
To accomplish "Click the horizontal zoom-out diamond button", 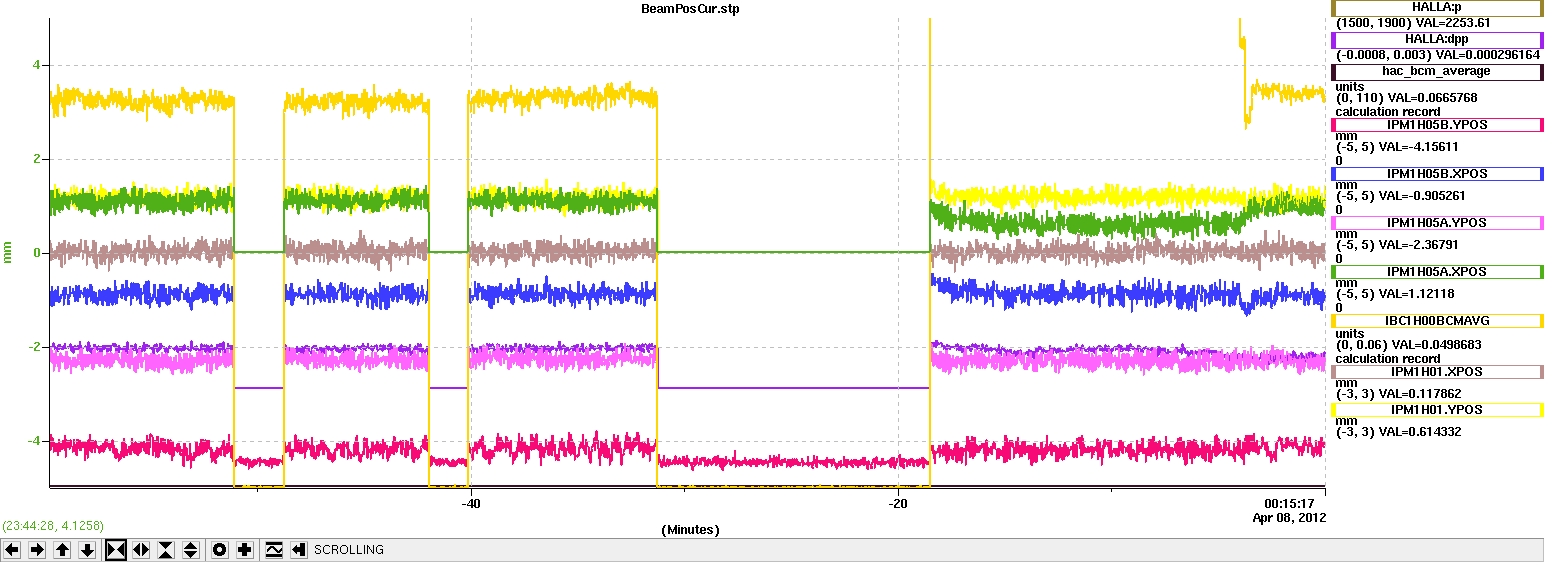I will point(141,550).
